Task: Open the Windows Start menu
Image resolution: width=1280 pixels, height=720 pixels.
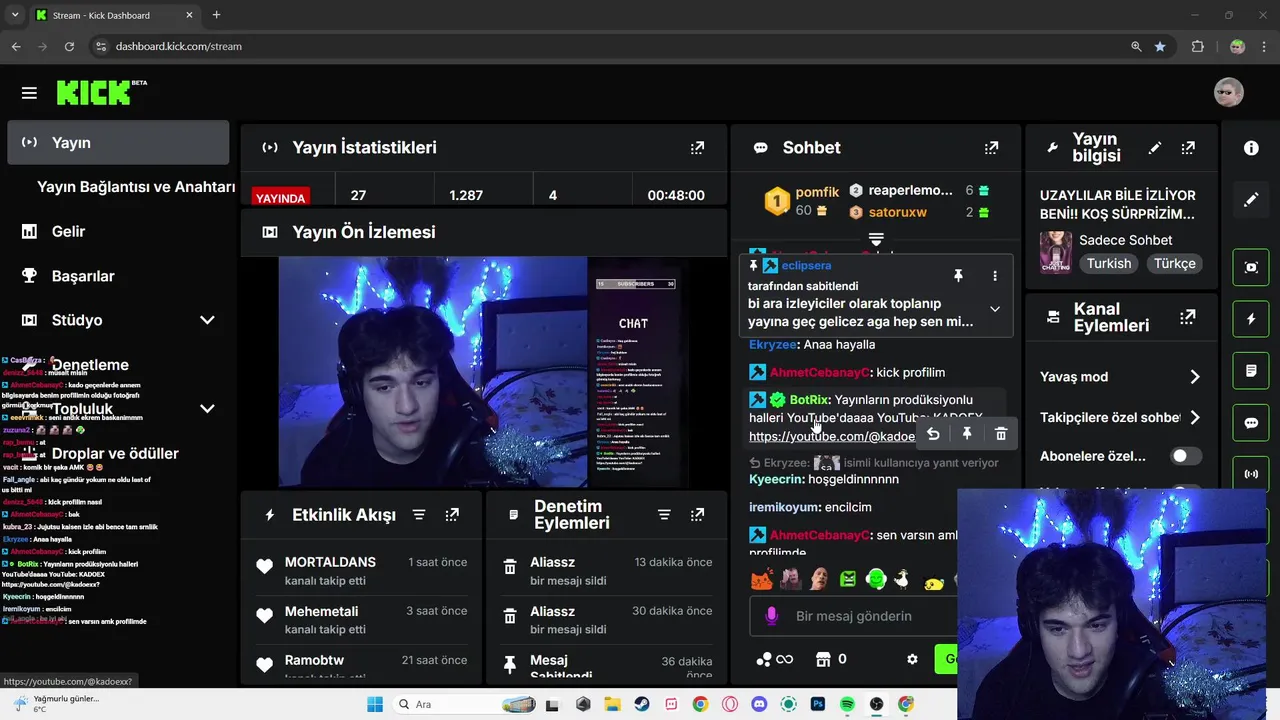Action: point(374,704)
